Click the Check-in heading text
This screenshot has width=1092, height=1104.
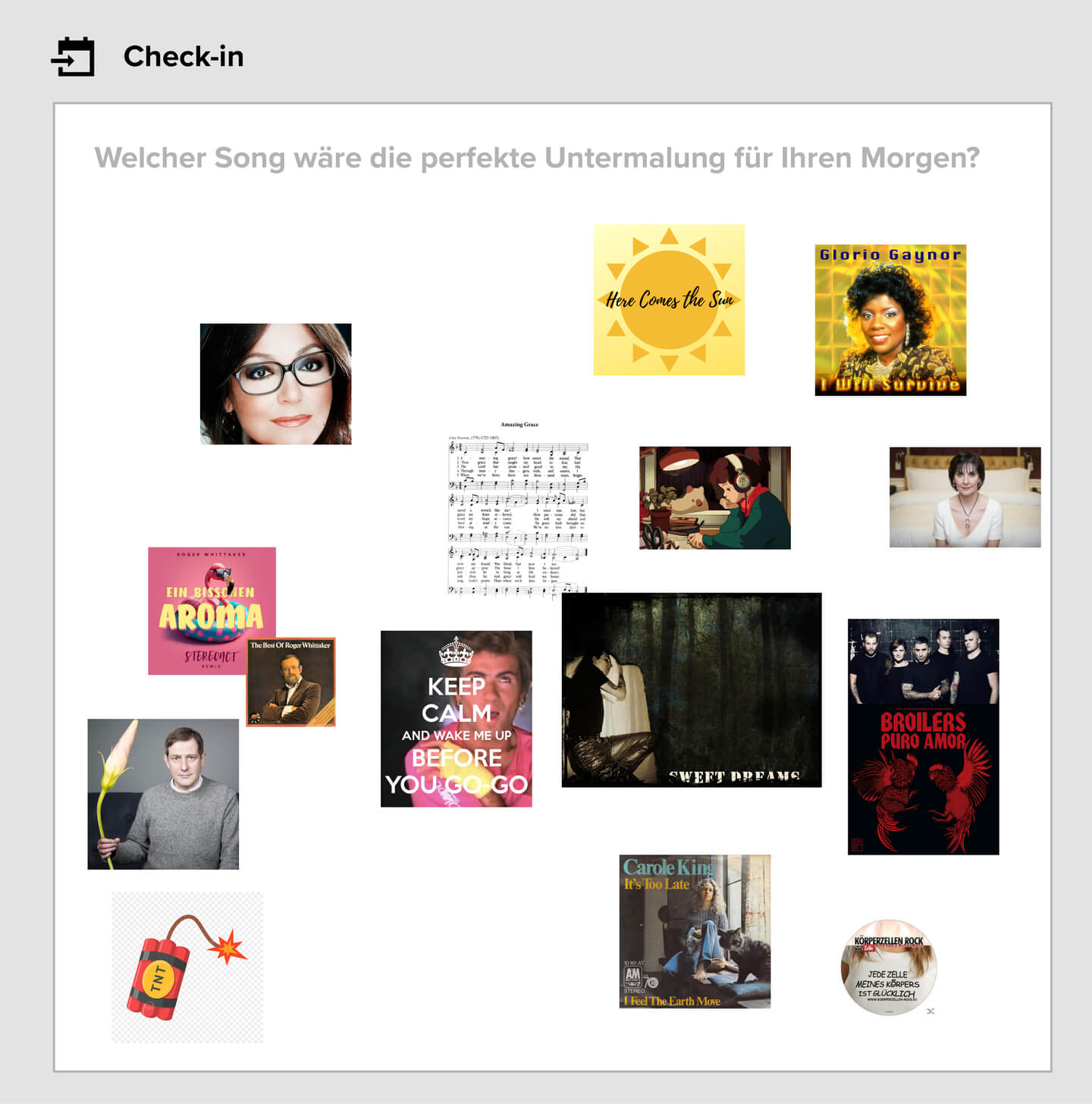click(184, 56)
